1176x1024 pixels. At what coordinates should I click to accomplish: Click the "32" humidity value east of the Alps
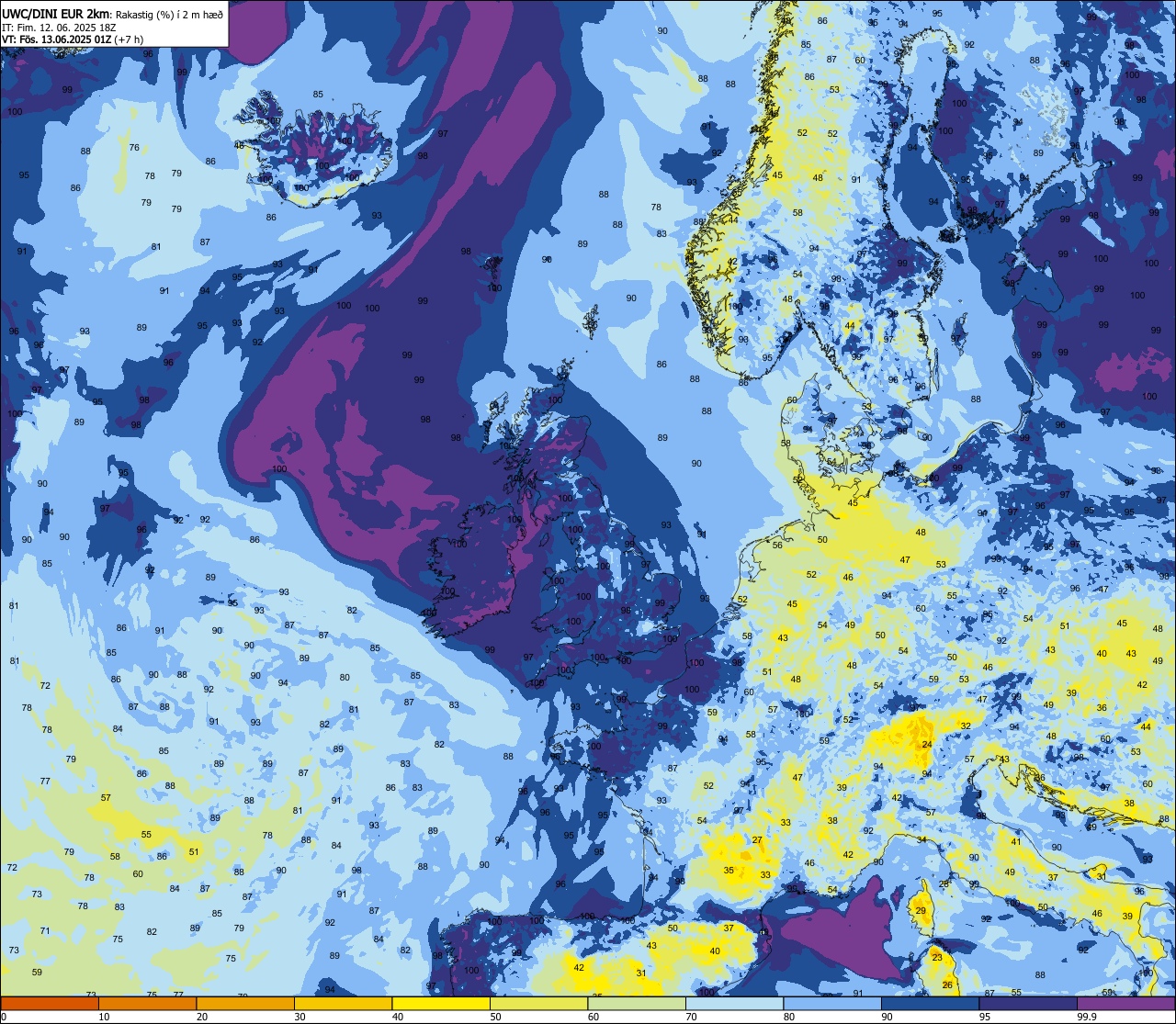[966, 726]
